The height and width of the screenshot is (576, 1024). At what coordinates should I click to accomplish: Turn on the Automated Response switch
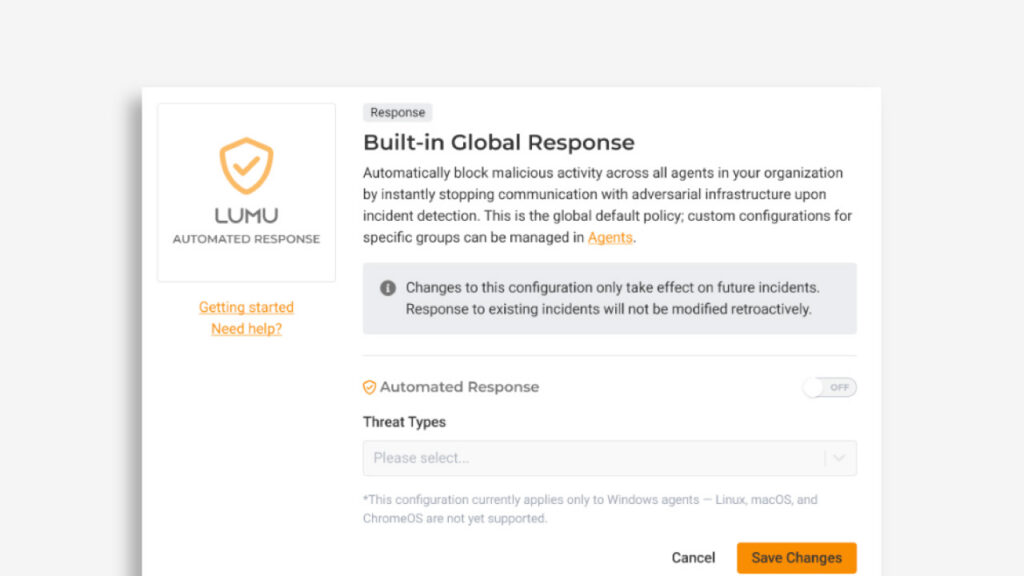(x=829, y=387)
